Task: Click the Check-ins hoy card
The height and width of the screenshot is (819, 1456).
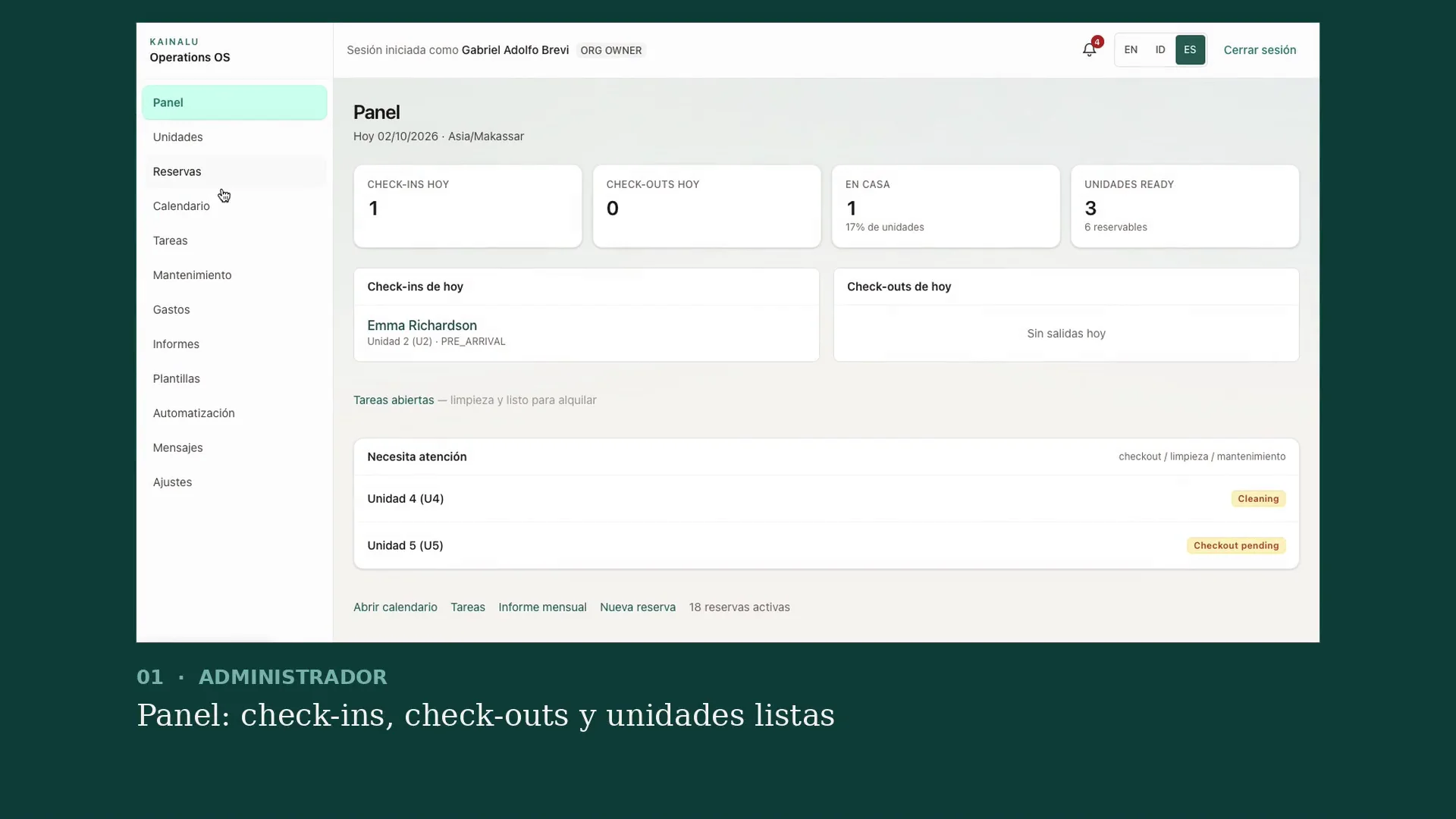Action: [468, 206]
